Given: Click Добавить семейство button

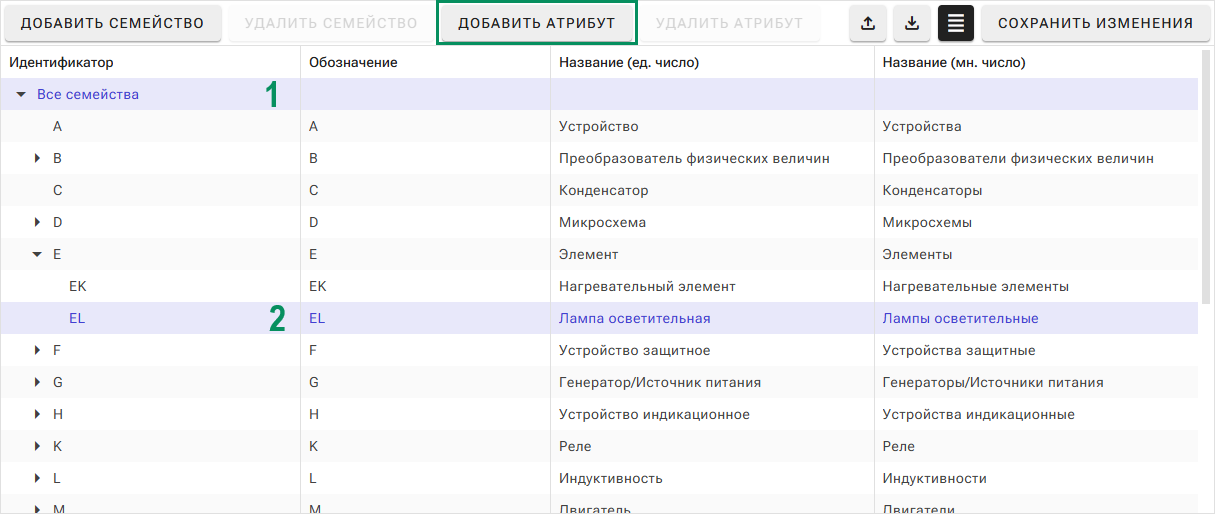Looking at the screenshot, I should pyautogui.click(x=112, y=23).
